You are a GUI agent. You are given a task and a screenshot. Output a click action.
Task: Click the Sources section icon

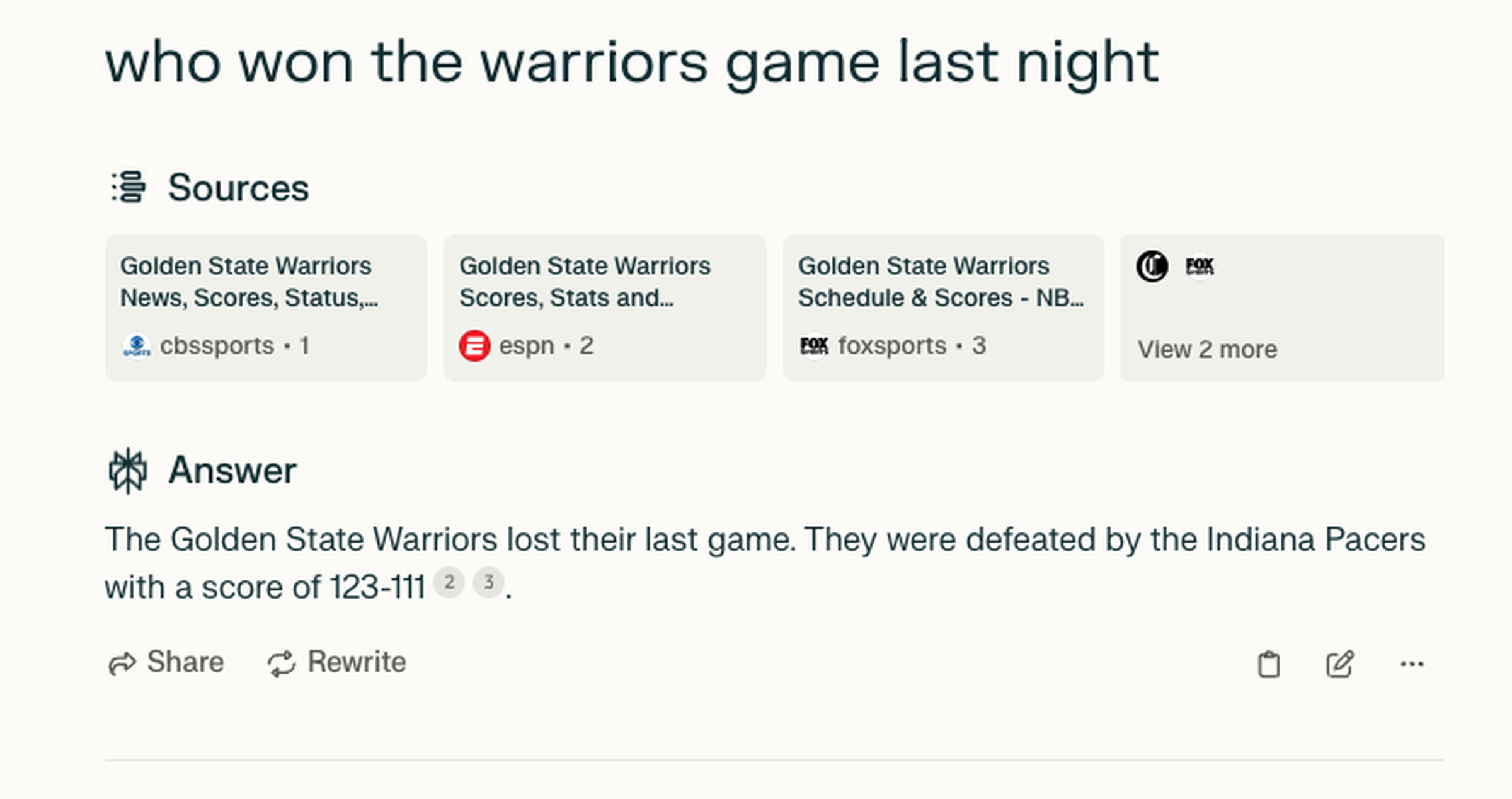tap(129, 188)
